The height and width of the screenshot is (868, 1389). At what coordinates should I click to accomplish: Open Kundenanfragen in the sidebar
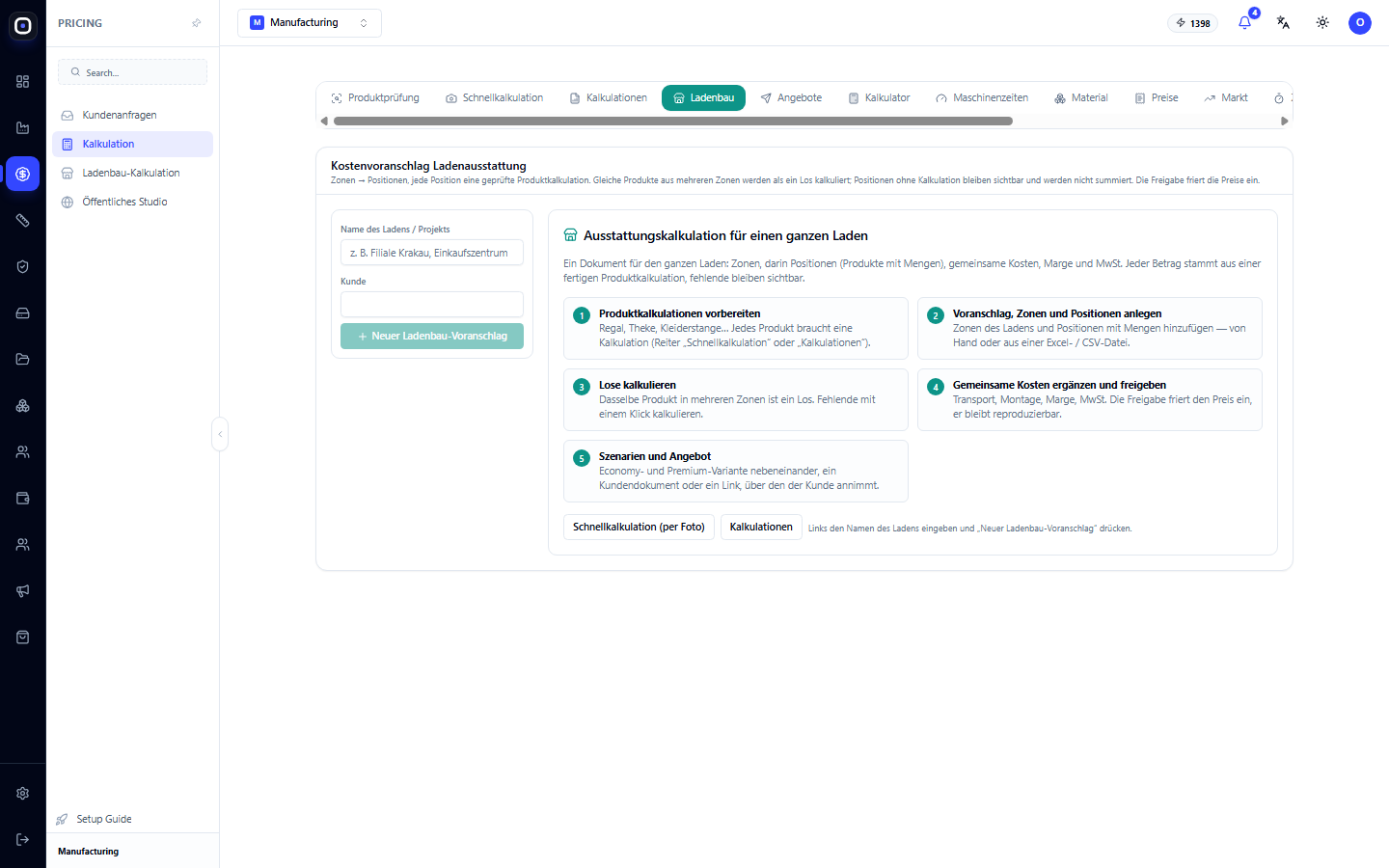pos(132,115)
